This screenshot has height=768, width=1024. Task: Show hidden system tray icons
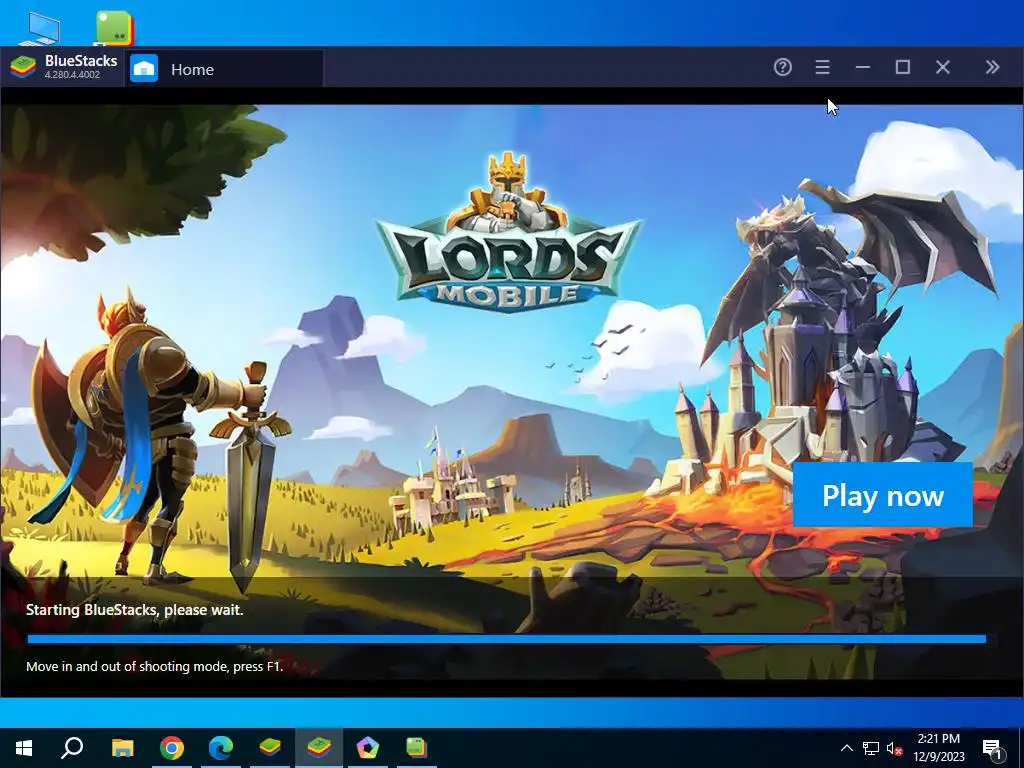point(846,748)
